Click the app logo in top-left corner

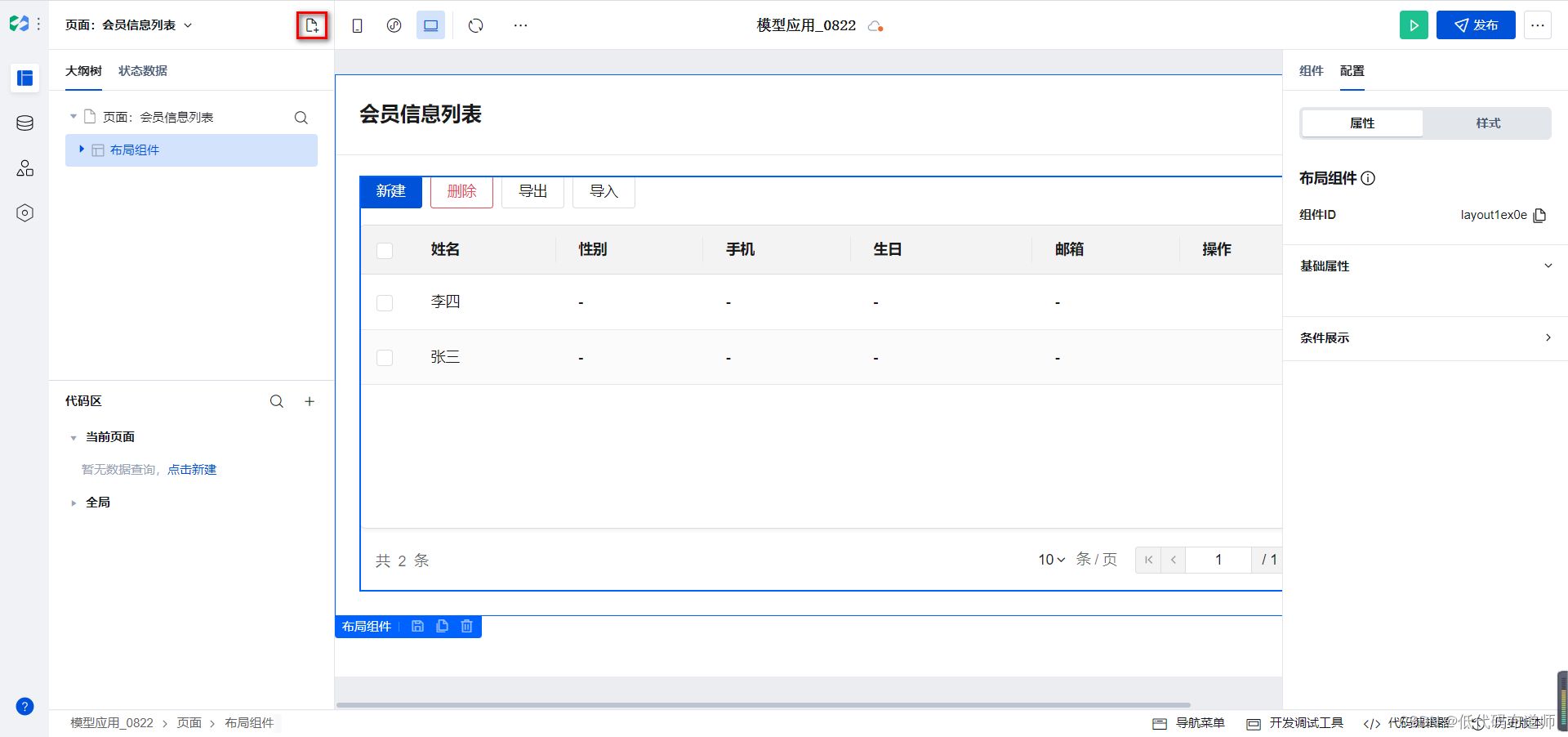click(x=19, y=25)
